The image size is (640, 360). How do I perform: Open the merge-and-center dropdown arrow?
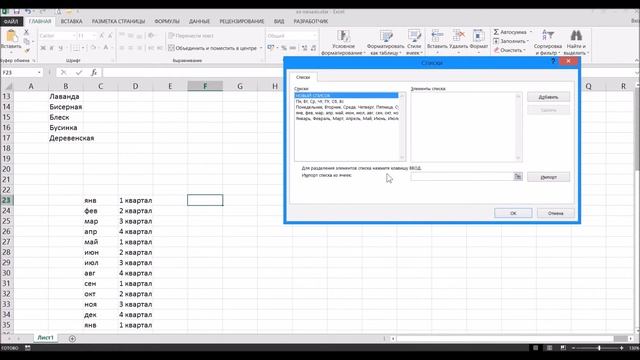[261, 48]
